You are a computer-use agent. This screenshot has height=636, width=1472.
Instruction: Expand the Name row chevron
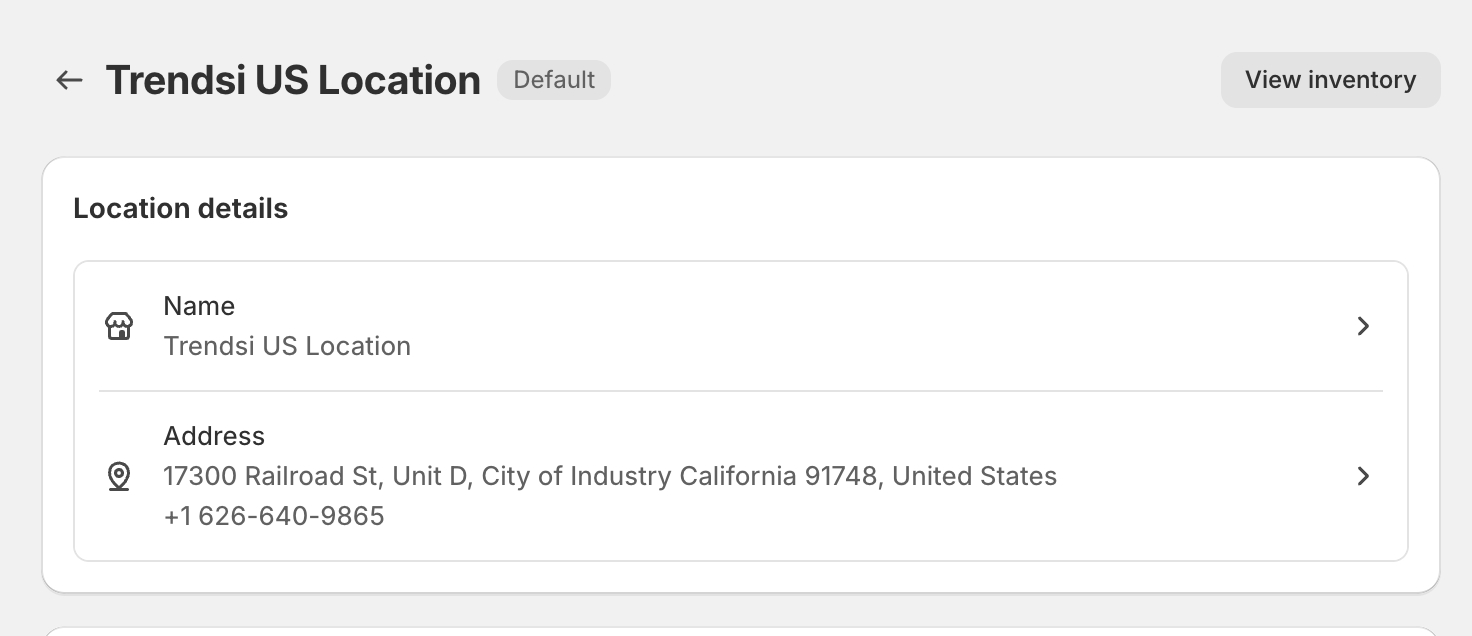click(1362, 326)
